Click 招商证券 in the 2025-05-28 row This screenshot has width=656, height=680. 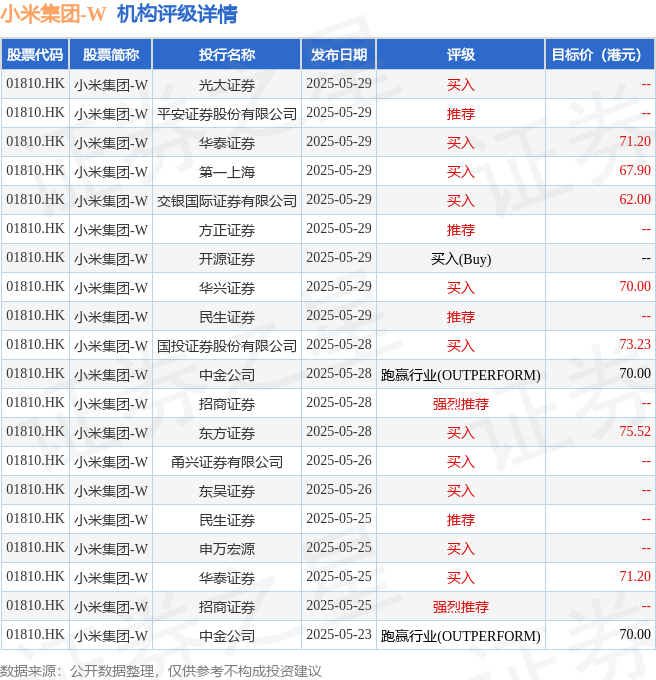[227, 404]
